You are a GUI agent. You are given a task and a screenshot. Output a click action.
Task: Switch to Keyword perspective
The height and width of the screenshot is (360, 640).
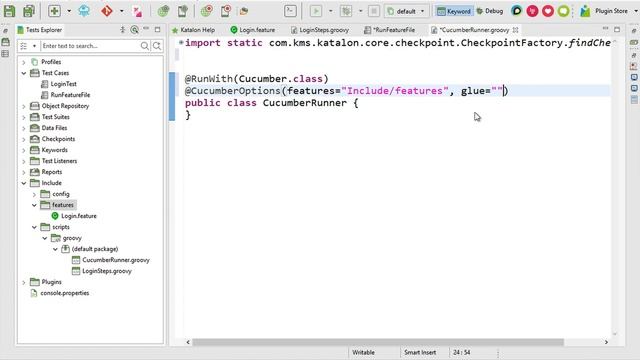point(453,11)
